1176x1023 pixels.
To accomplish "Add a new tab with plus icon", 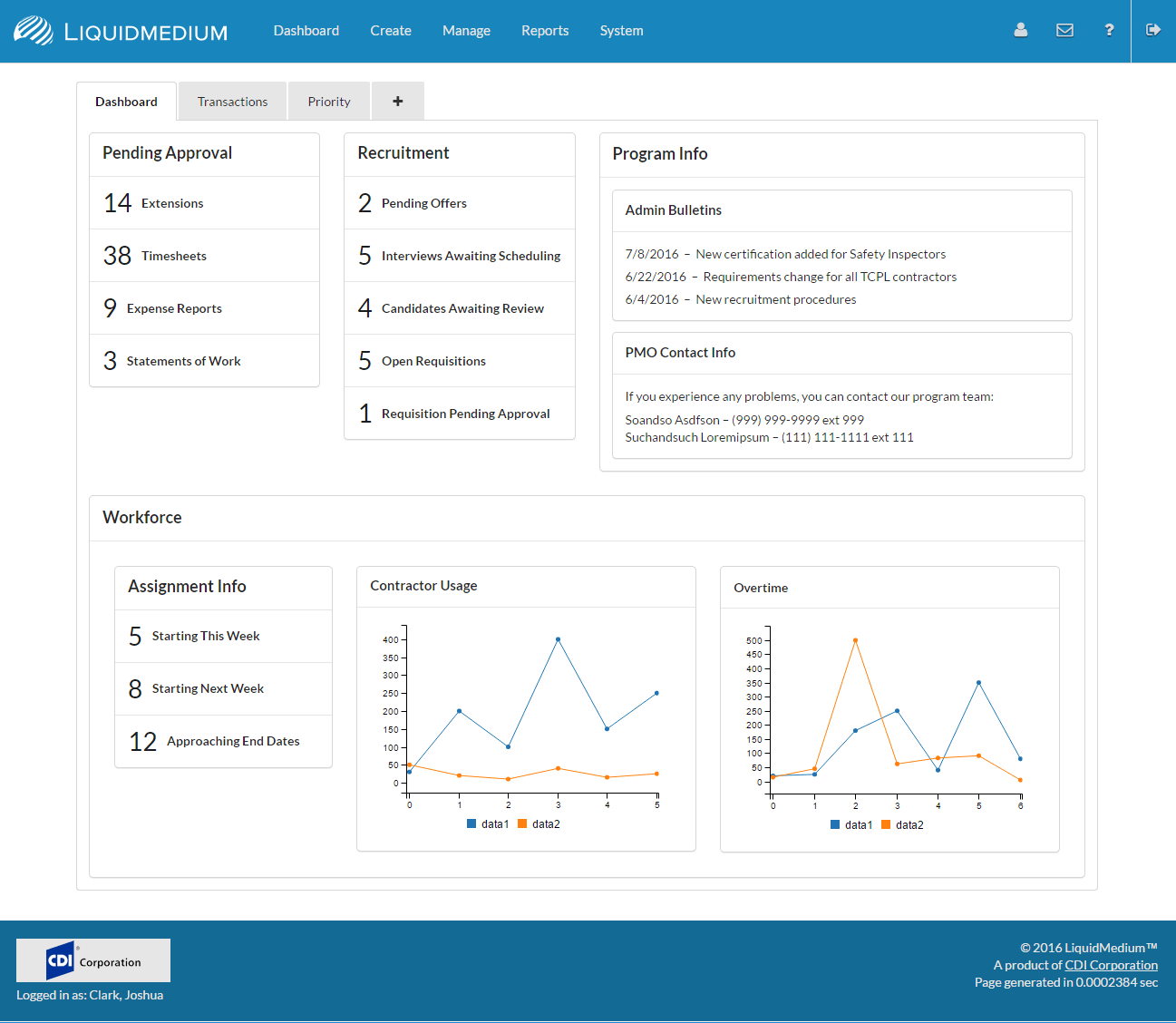I will 397,102.
